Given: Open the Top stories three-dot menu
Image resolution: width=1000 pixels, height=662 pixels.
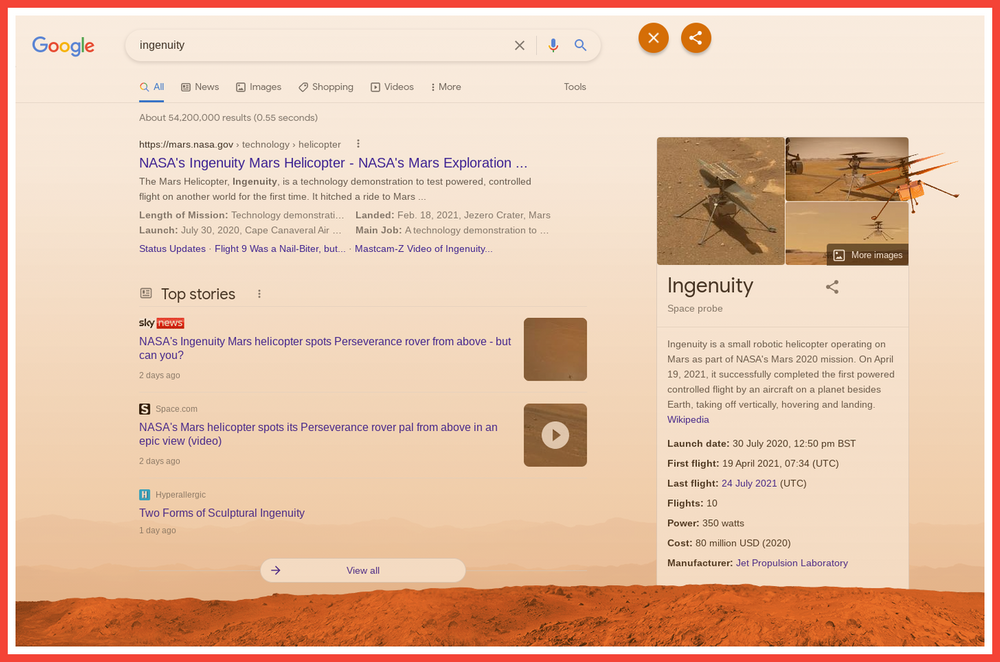Looking at the screenshot, I should click(259, 294).
